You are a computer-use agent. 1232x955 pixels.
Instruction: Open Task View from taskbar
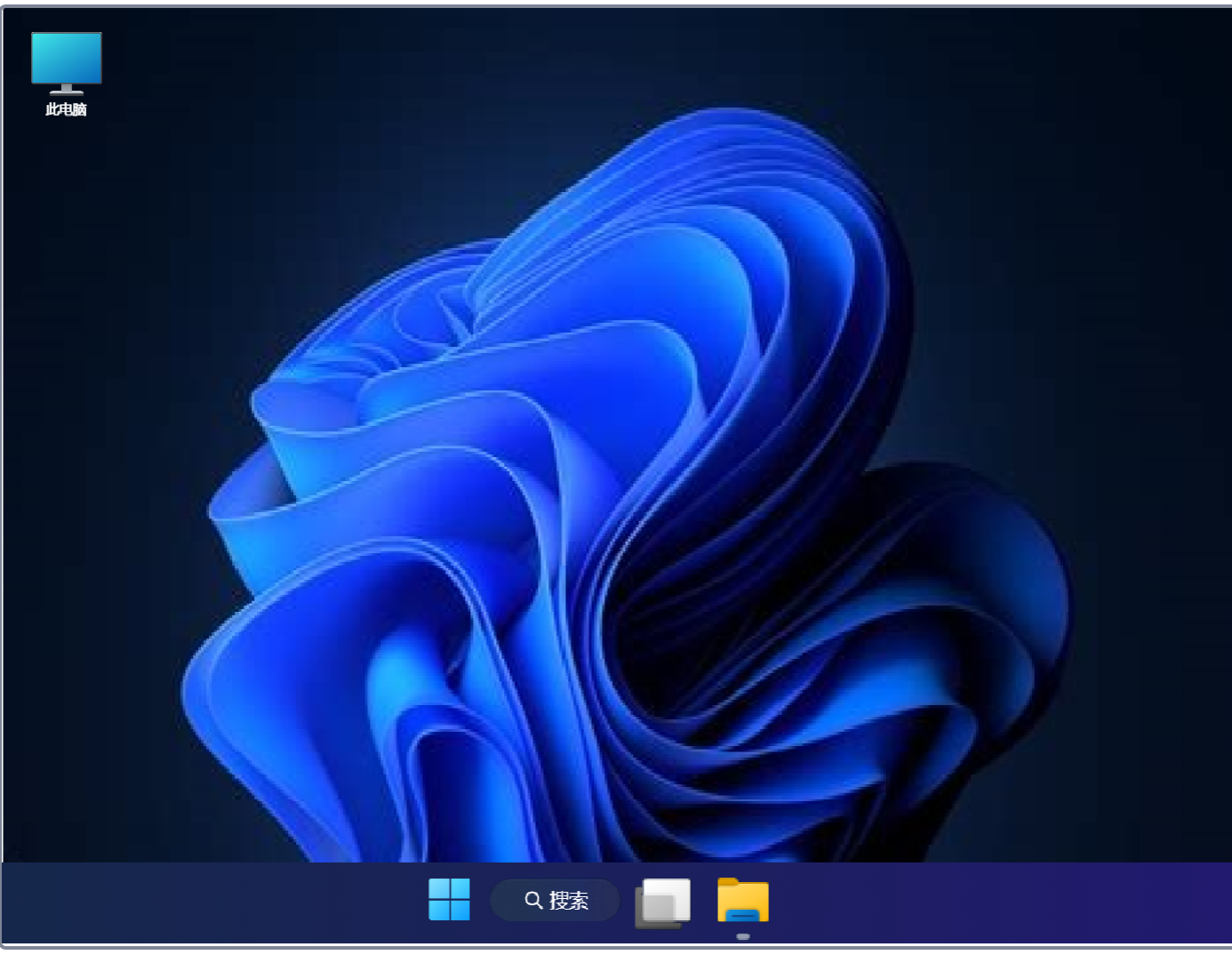coord(663,903)
